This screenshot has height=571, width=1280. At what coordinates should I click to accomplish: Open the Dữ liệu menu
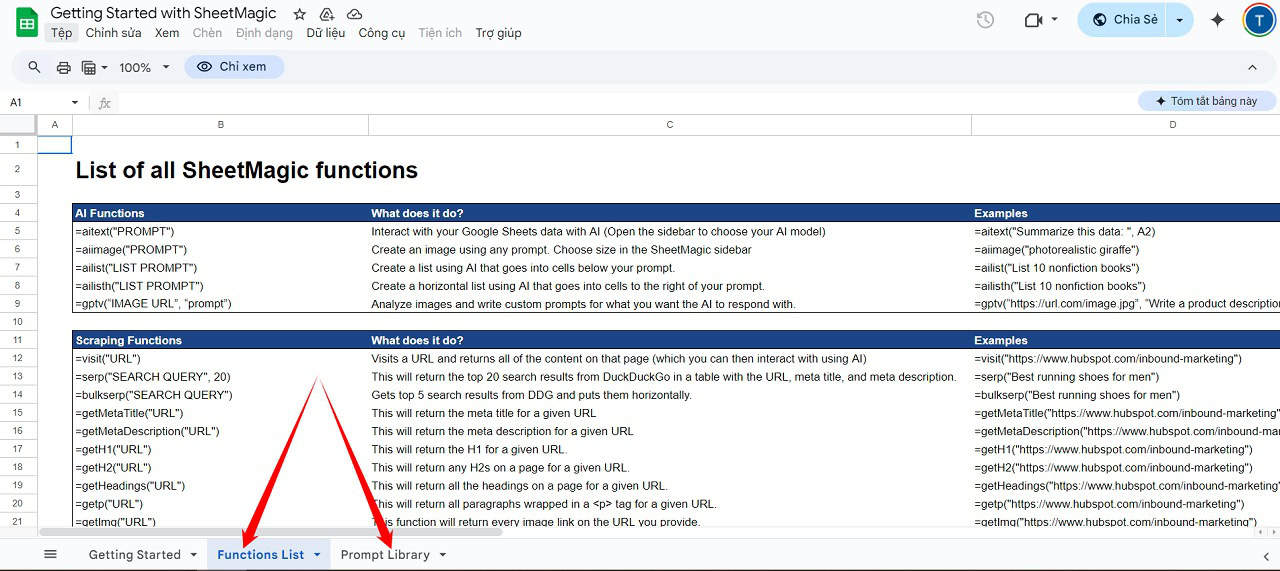tap(326, 33)
